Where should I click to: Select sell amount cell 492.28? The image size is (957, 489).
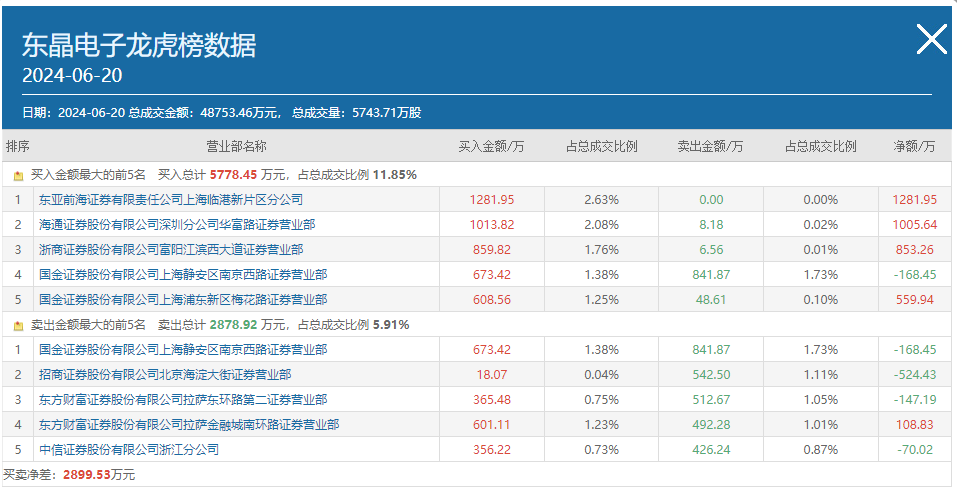711,425
